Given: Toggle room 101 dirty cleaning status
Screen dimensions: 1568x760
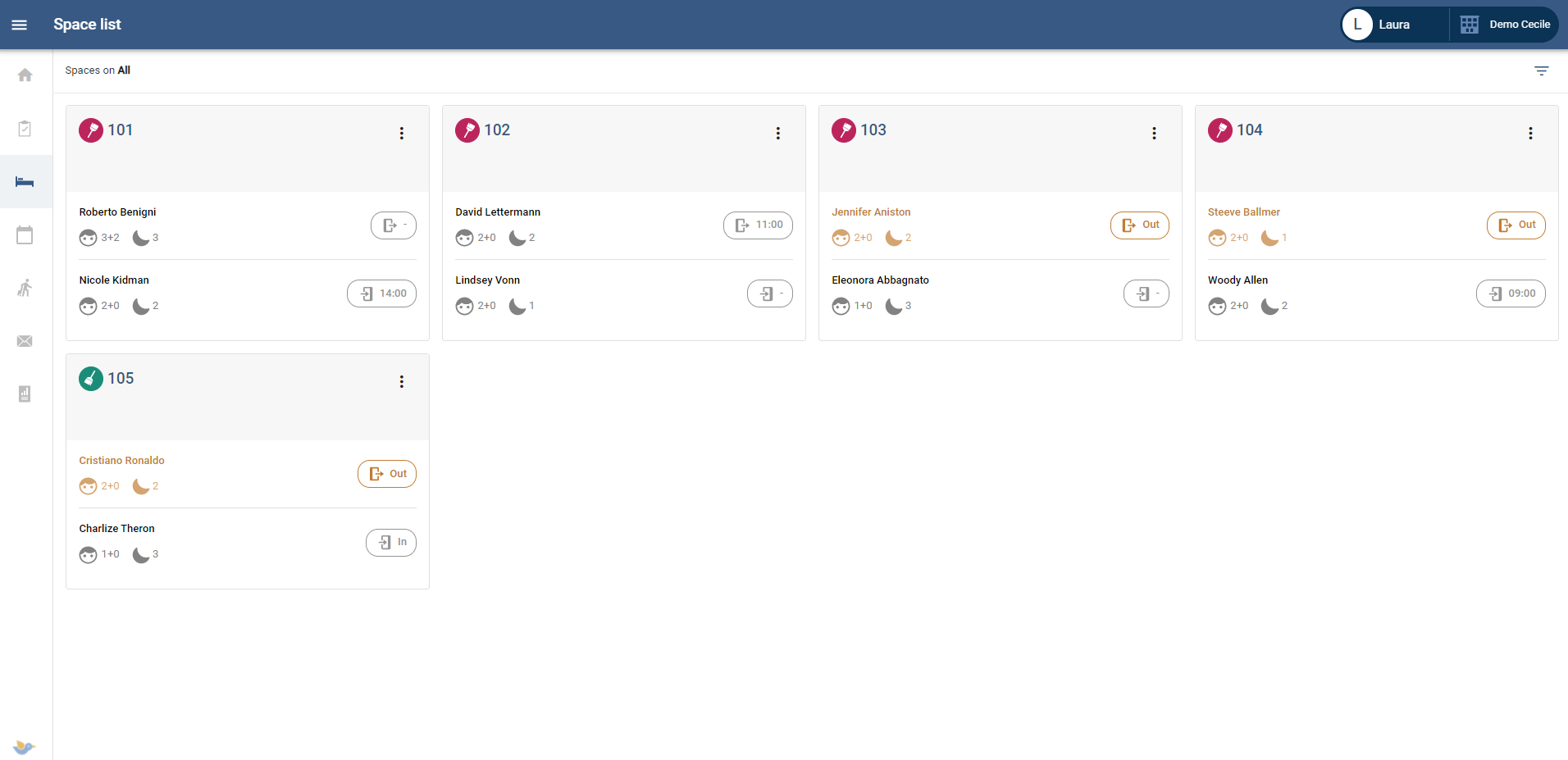Looking at the screenshot, I should coord(91,130).
